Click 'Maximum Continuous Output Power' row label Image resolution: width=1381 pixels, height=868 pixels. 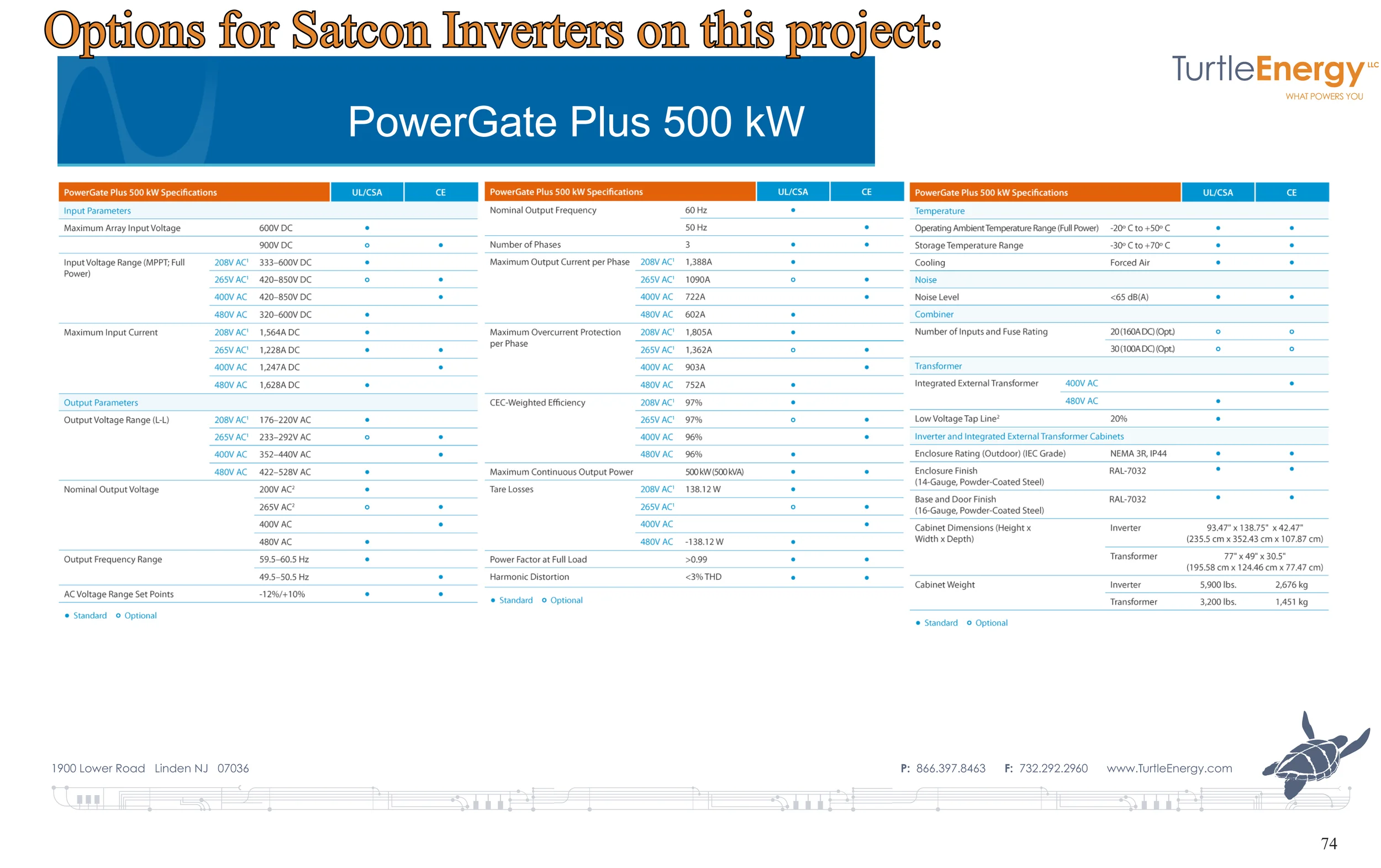[561, 473]
